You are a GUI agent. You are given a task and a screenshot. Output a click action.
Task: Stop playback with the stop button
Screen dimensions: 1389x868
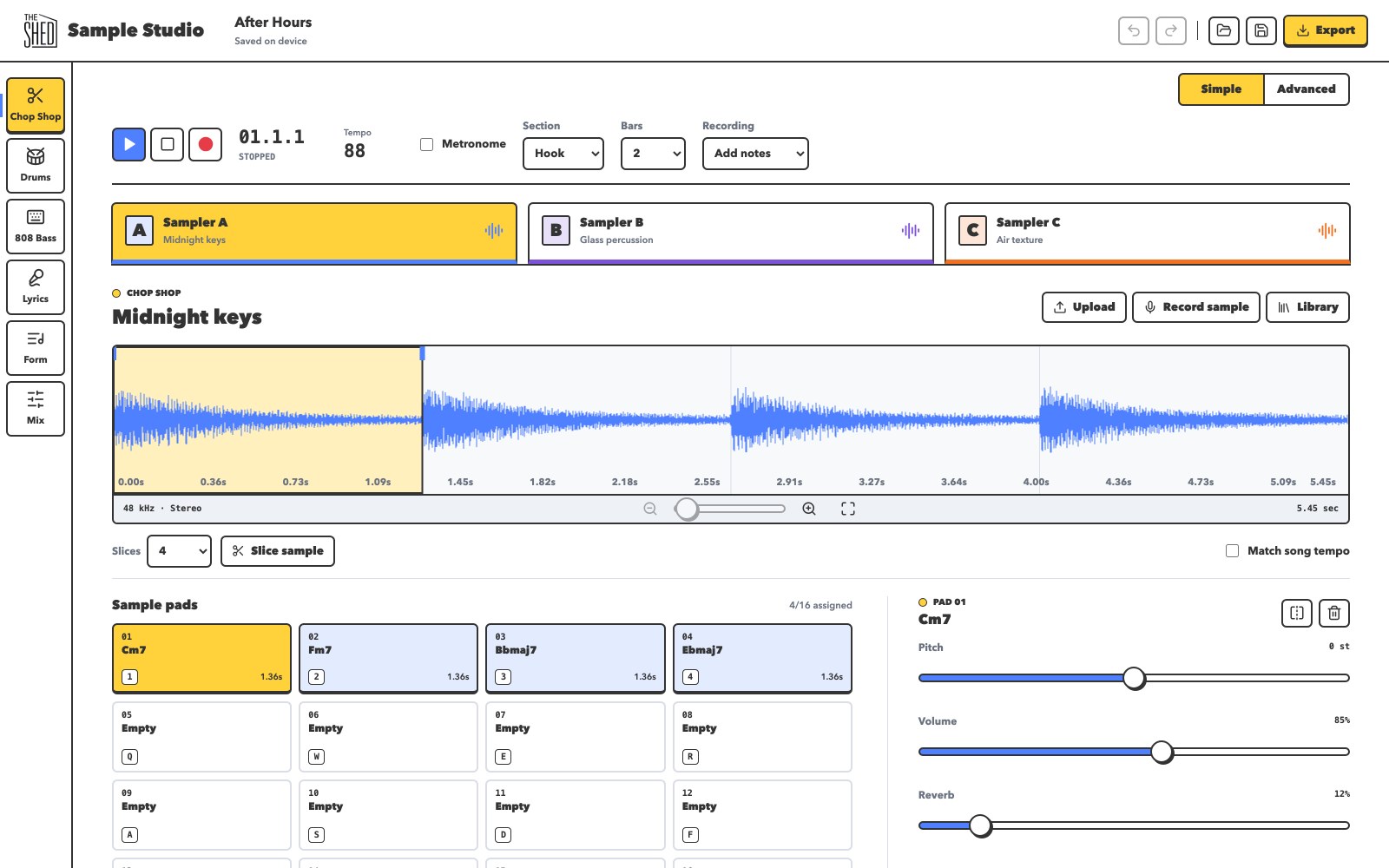coord(168,144)
